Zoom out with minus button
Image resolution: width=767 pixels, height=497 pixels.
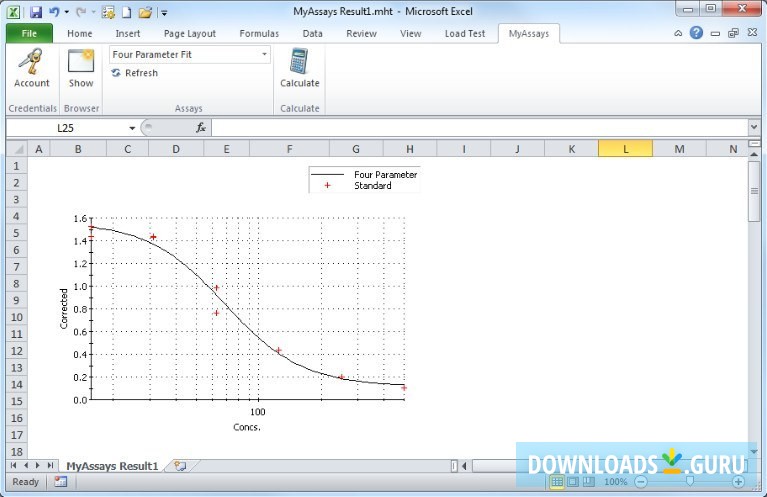pyautogui.click(x=640, y=482)
